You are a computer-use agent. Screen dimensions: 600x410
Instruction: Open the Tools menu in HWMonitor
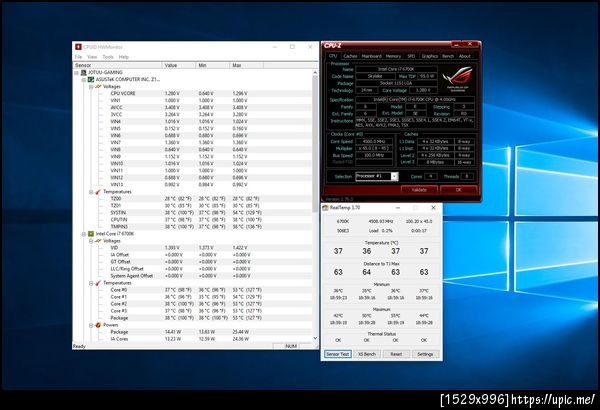(x=108, y=57)
